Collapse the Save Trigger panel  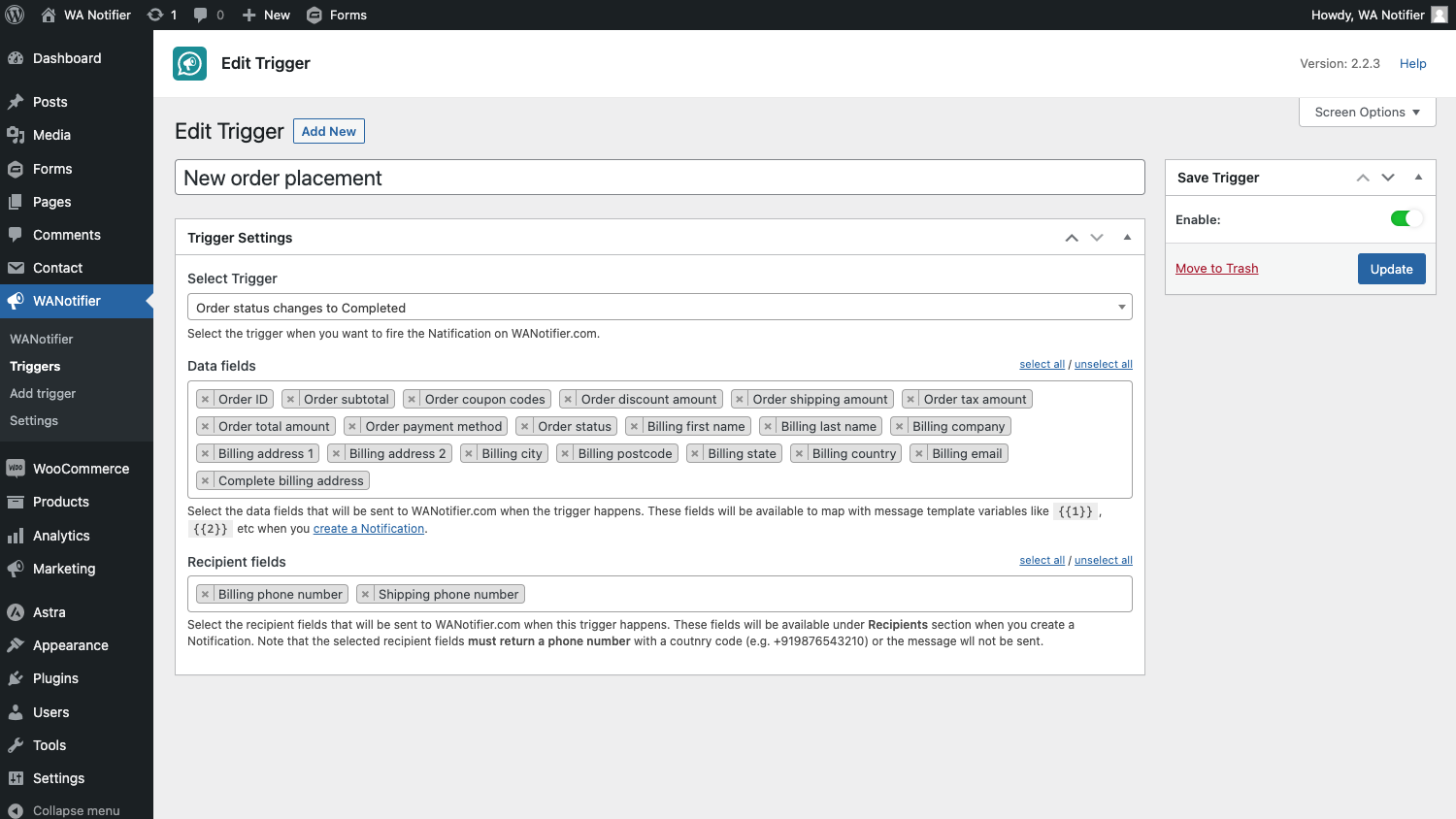tap(1418, 178)
